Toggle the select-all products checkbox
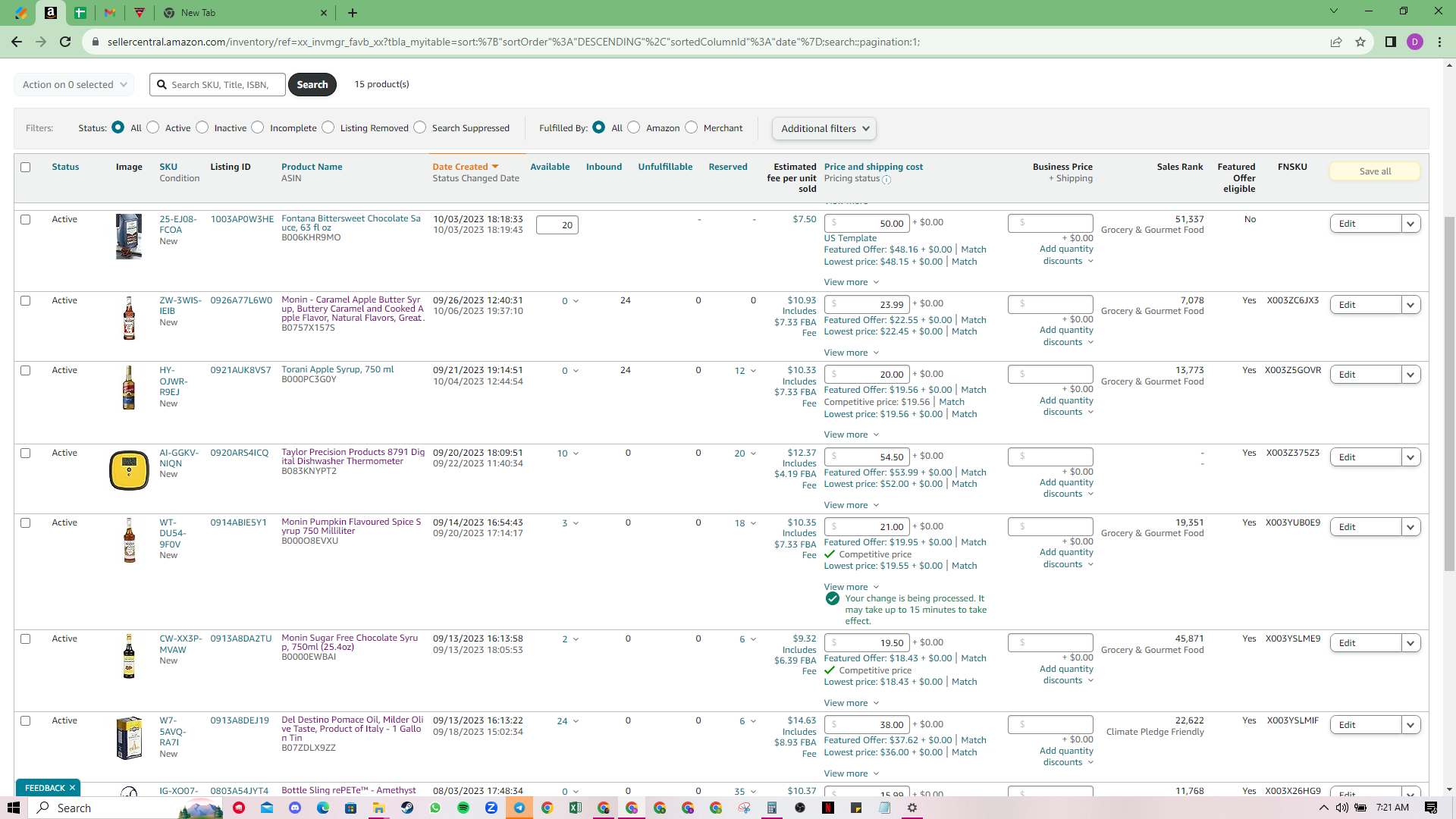Image resolution: width=1456 pixels, height=819 pixels. pos(26,167)
